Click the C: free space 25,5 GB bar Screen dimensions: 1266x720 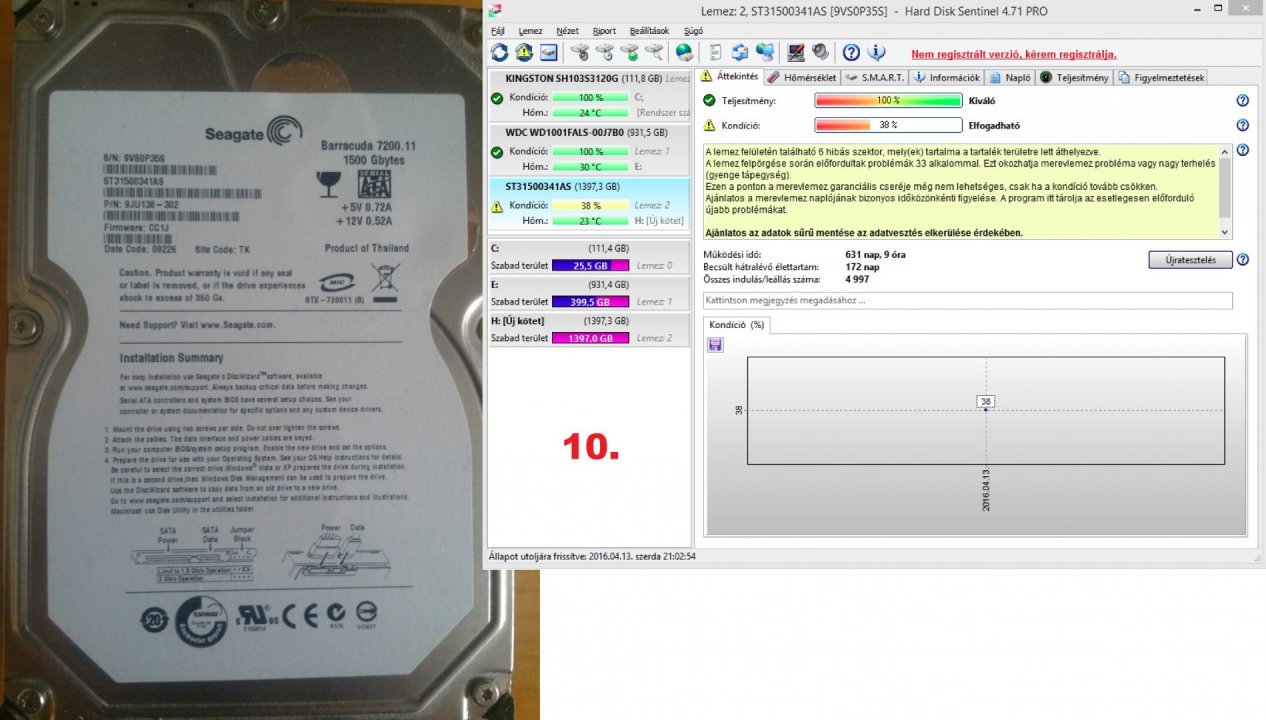coord(590,265)
